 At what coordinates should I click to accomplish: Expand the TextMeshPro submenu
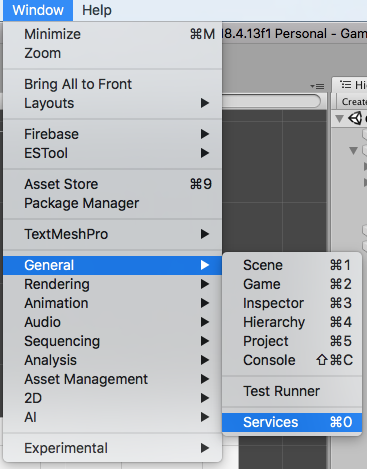(x=113, y=234)
